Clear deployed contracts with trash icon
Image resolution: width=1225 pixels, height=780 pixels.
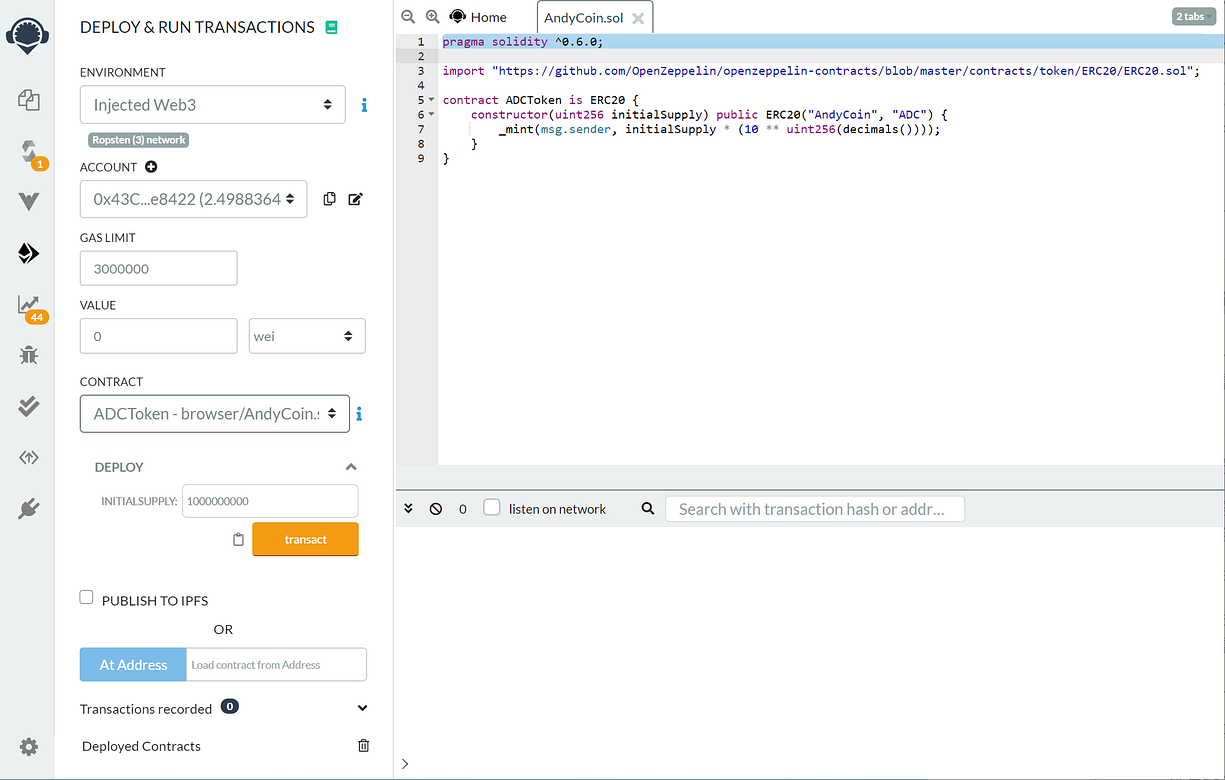[364, 746]
